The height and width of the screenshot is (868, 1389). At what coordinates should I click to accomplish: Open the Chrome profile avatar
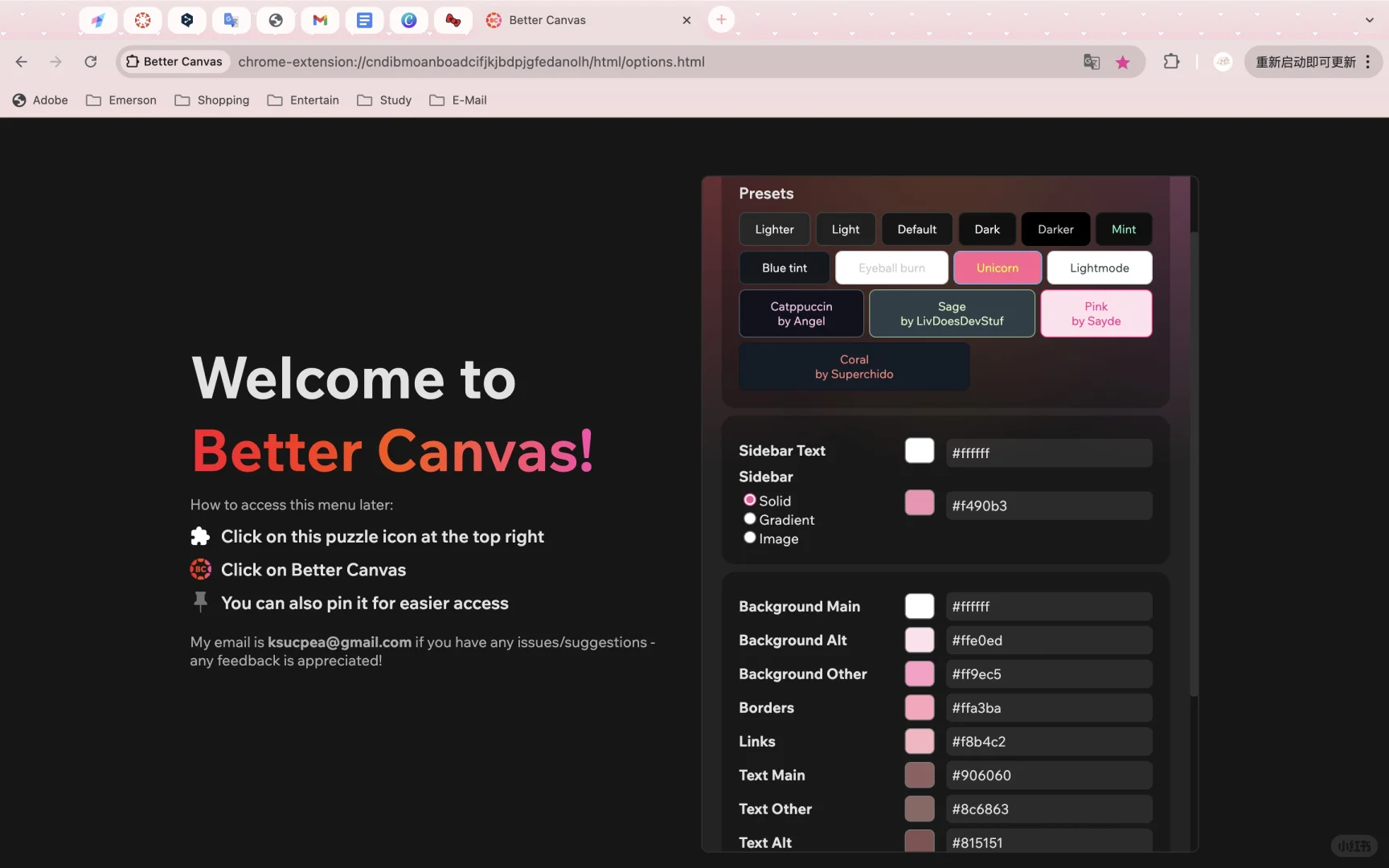point(1223,62)
